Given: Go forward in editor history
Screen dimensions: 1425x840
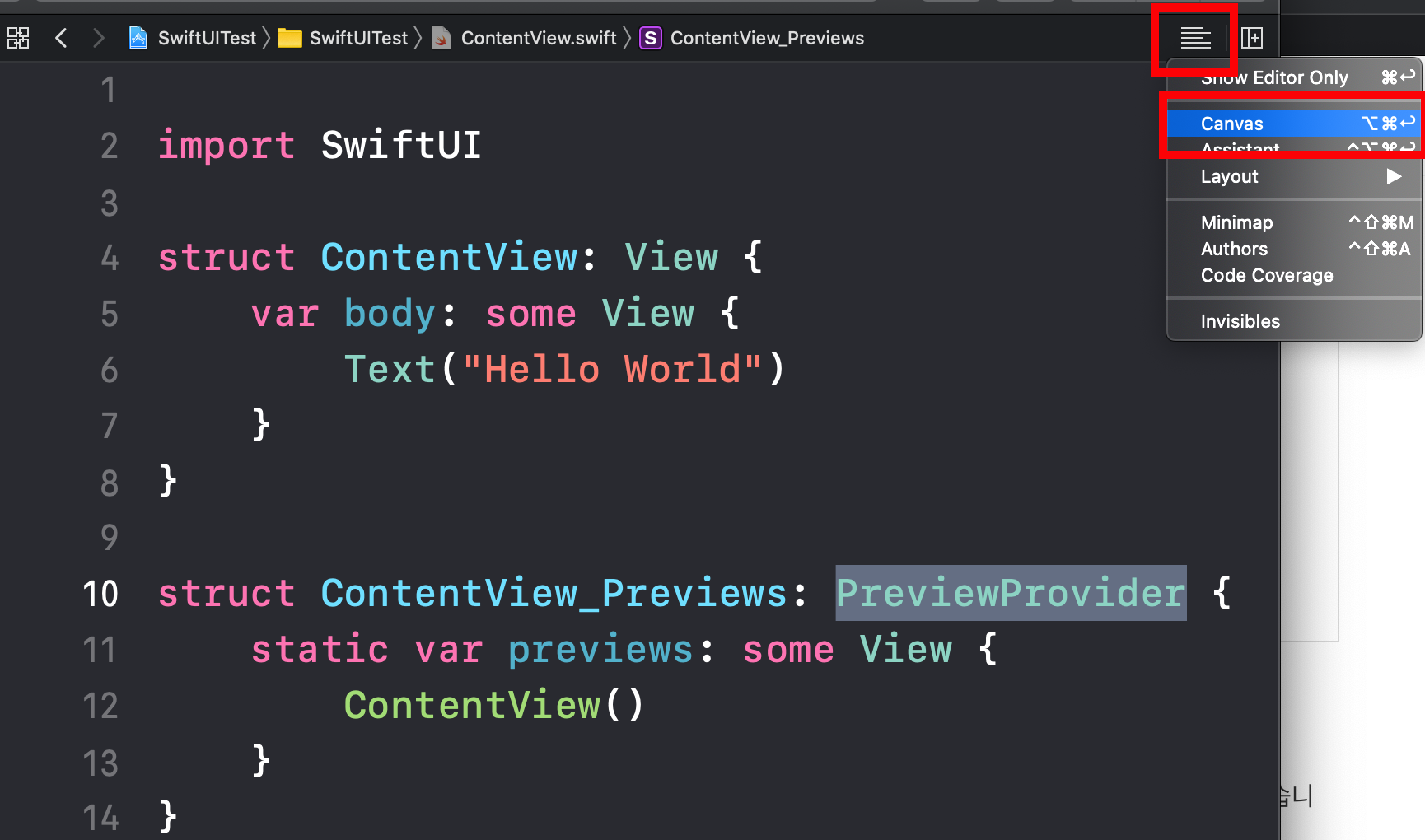Looking at the screenshot, I should point(98,38).
